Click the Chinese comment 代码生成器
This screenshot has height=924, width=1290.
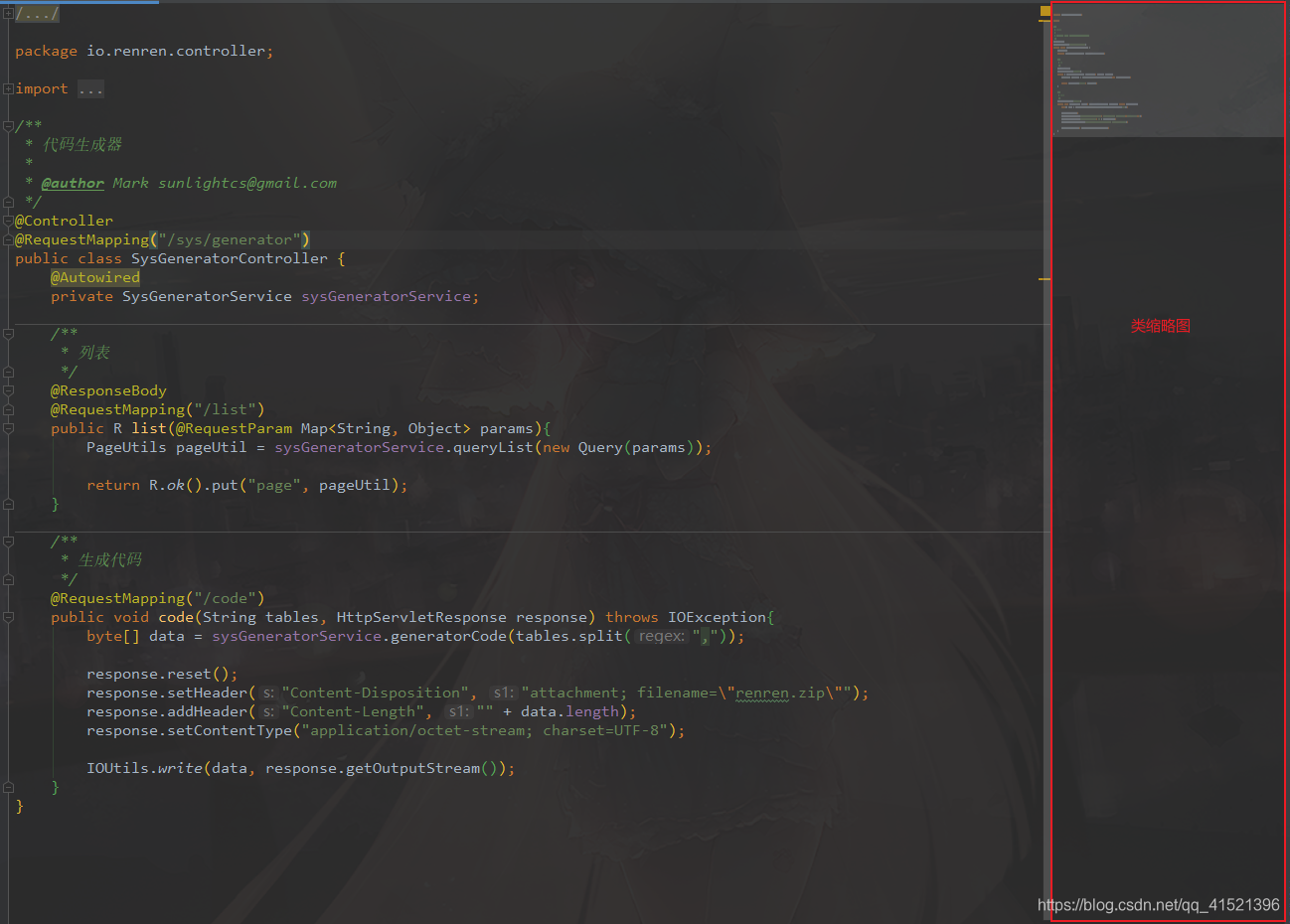[x=82, y=145]
